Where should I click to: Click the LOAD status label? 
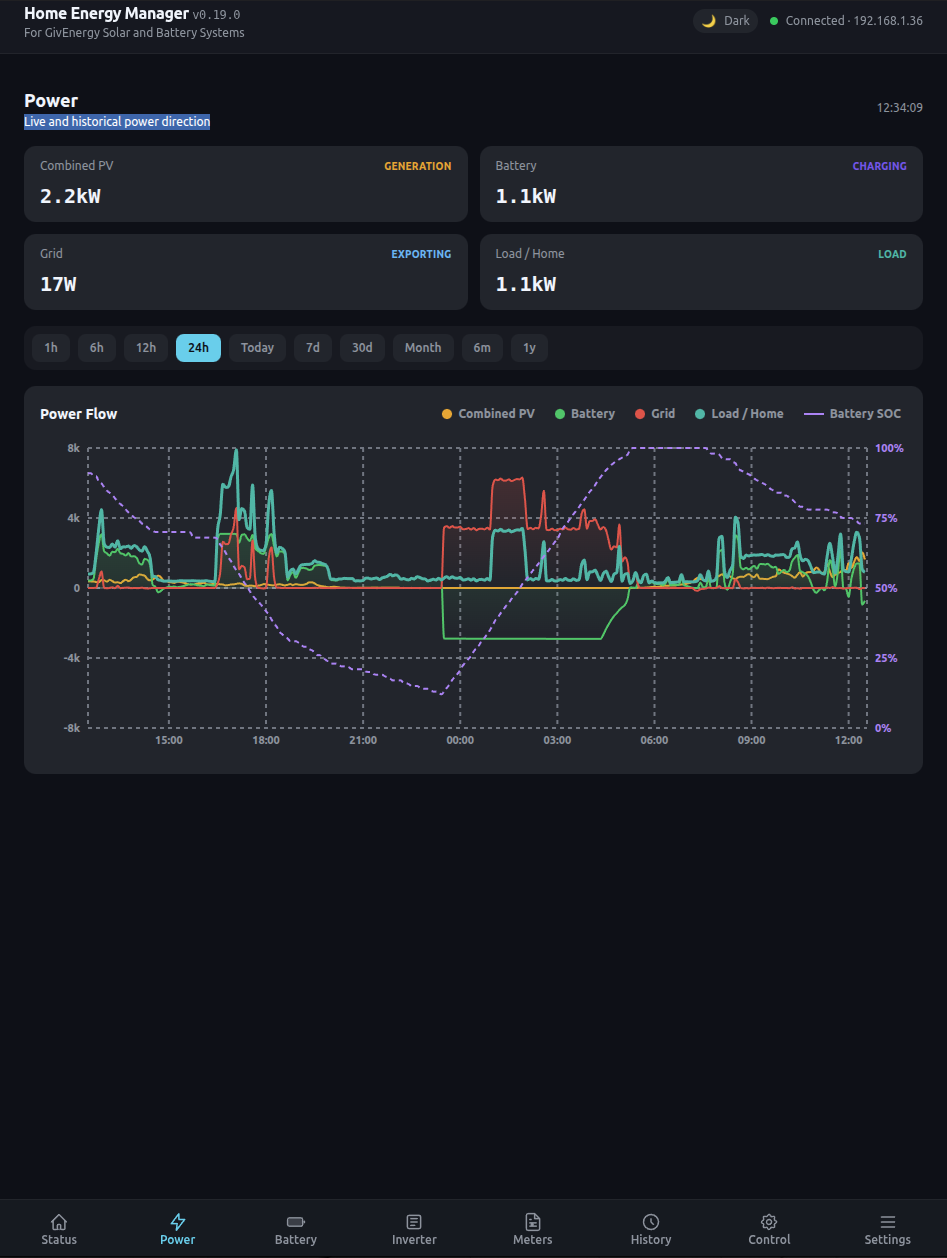(892, 255)
